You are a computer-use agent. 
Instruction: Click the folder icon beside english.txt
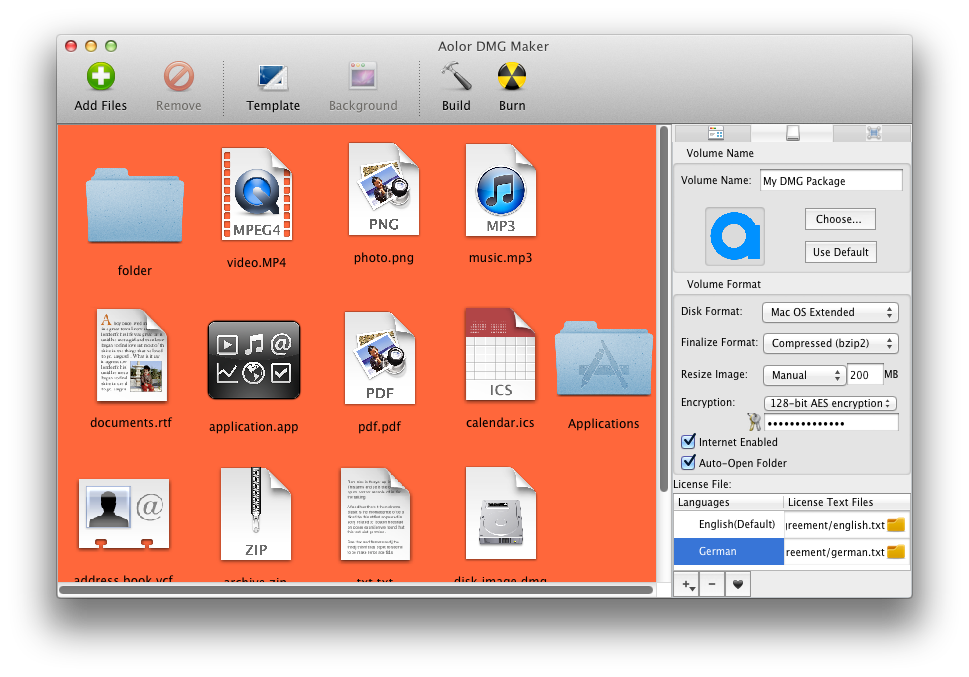click(x=896, y=525)
